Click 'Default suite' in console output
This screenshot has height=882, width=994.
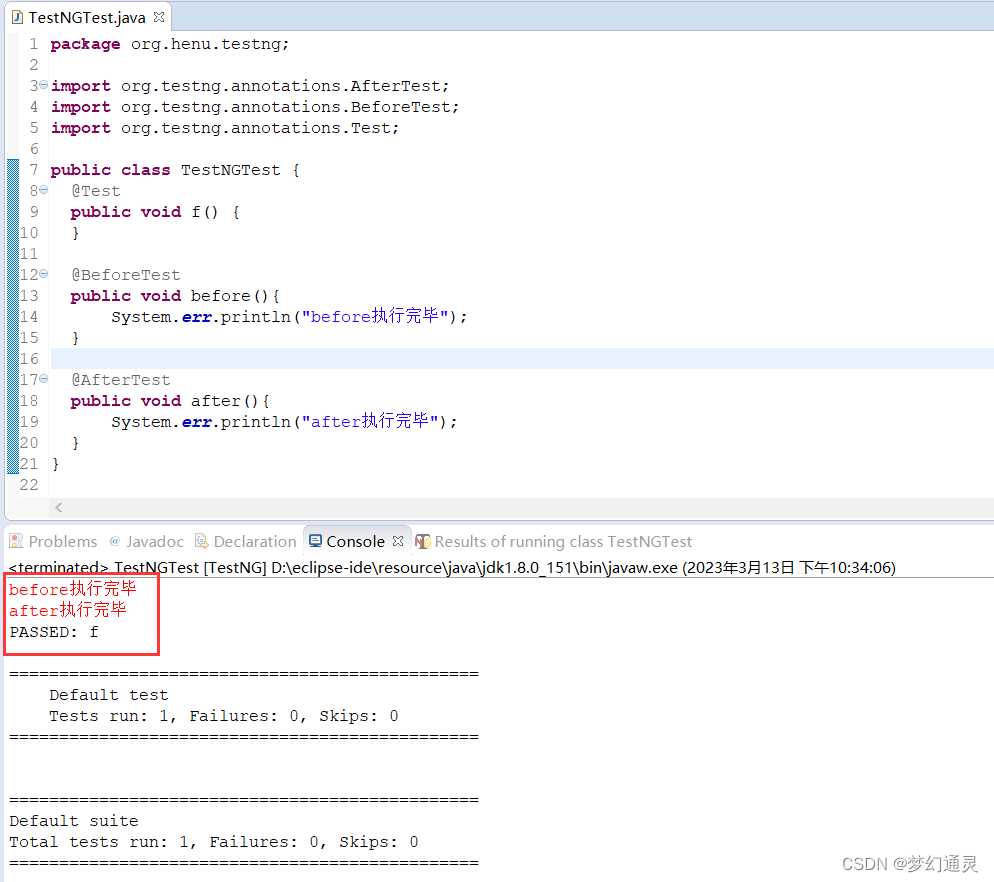tap(74, 821)
